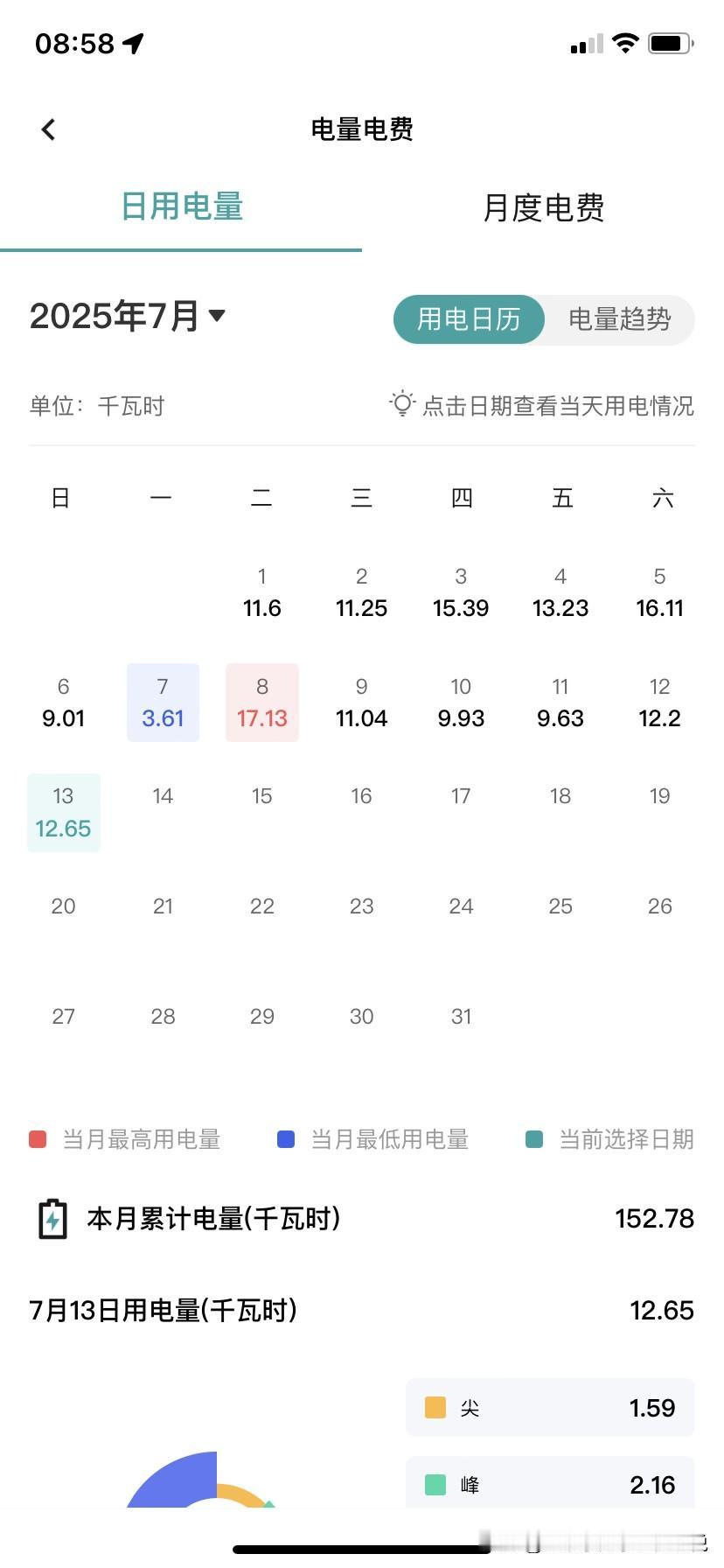The width and height of the screenshot is (724, 1568).
Task: Tap the status bar time 08:58
Action: click(74, 43)
